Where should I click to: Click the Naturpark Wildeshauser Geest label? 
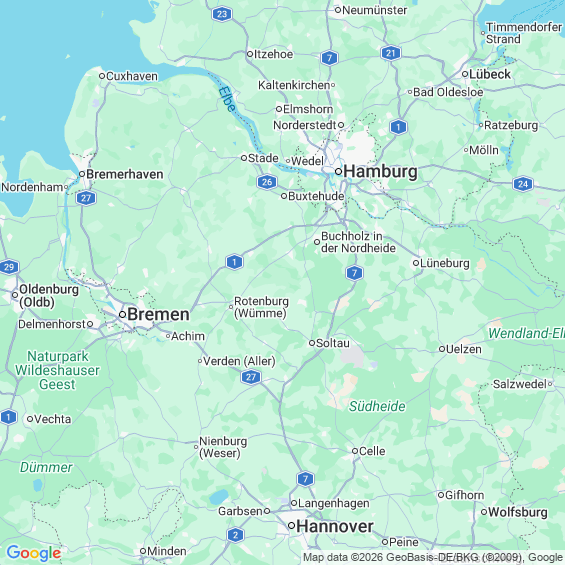coord(57,370)
